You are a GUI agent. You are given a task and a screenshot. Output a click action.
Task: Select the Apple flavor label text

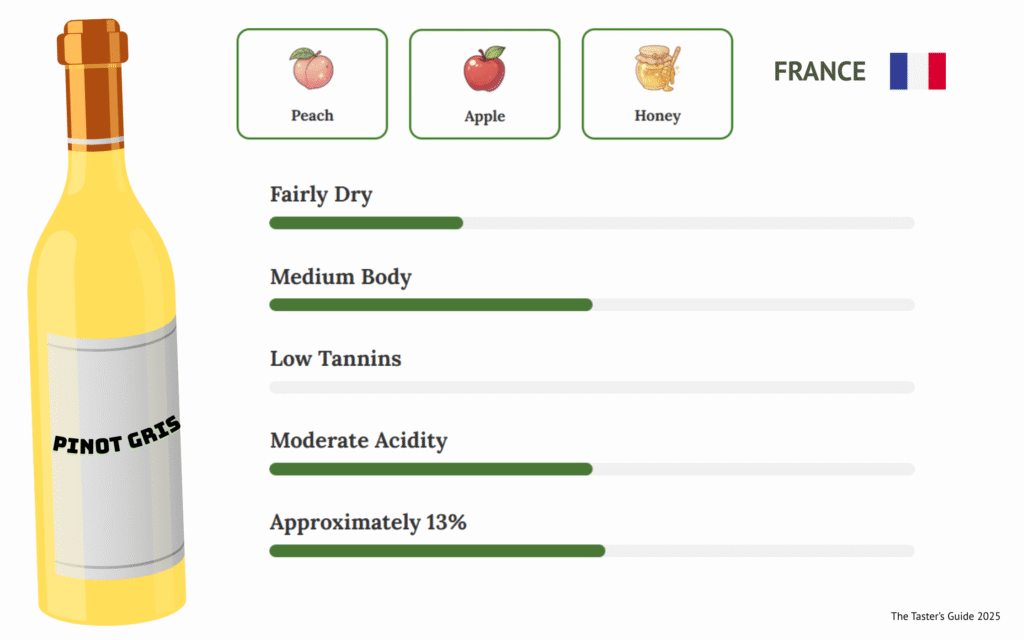484,117
